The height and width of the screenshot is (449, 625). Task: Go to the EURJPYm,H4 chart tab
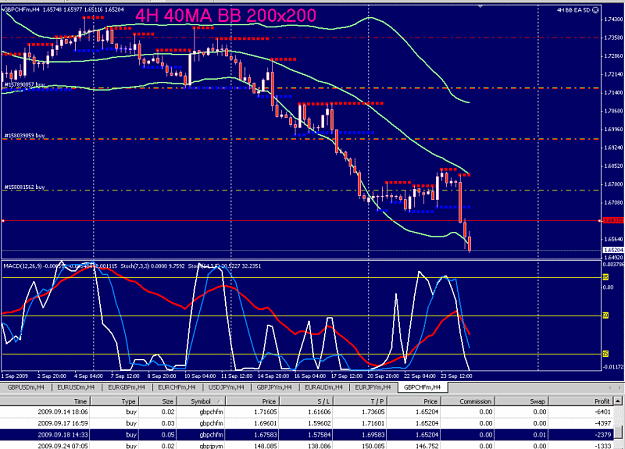pos(373,387)
